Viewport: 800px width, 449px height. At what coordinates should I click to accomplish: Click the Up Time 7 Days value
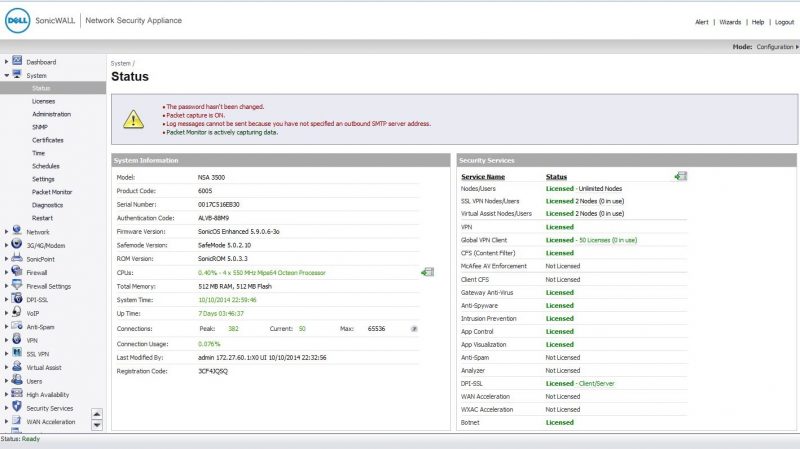221,314
